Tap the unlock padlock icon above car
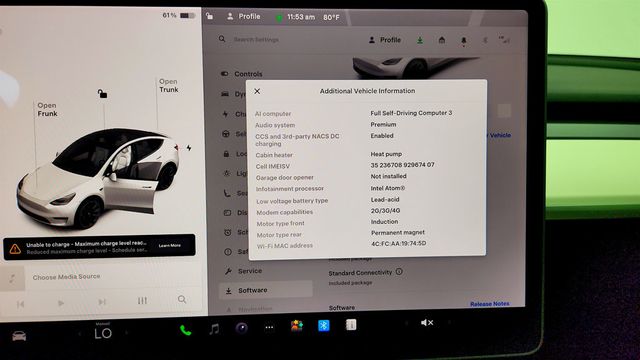Screen dimensions: 640x360 tap(102, 94)
